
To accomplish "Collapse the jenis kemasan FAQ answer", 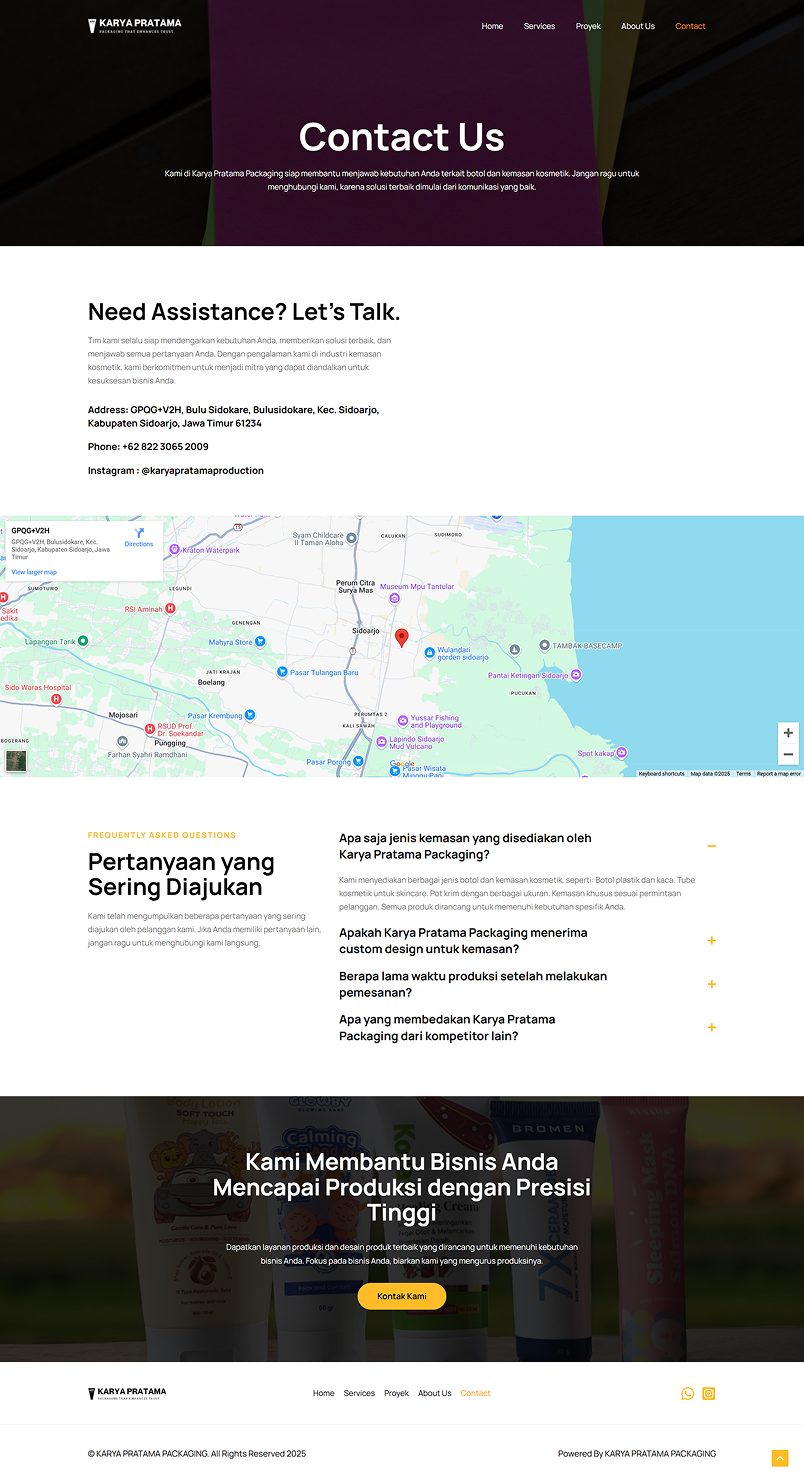I will [x=711, y=846].
